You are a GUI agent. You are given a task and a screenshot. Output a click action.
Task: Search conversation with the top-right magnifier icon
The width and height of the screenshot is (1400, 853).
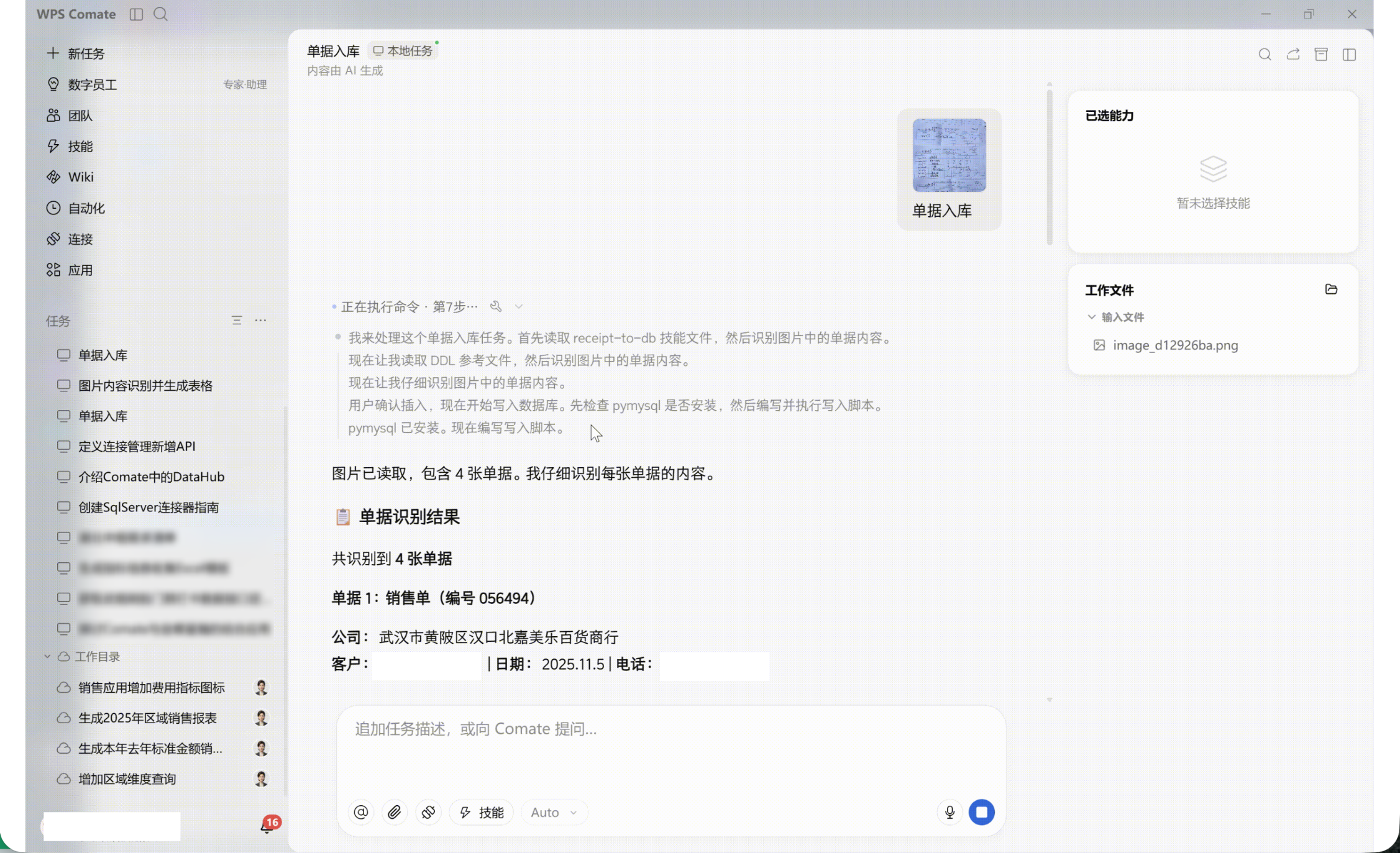1265,55
